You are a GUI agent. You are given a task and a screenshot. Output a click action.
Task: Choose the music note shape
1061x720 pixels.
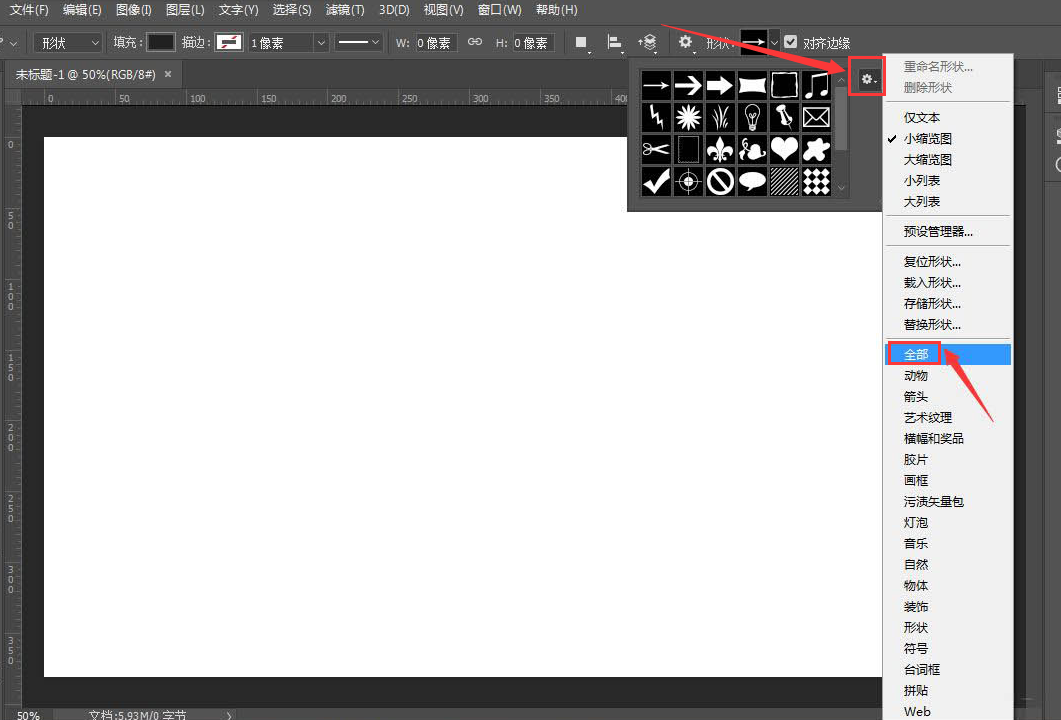(817, 86)
